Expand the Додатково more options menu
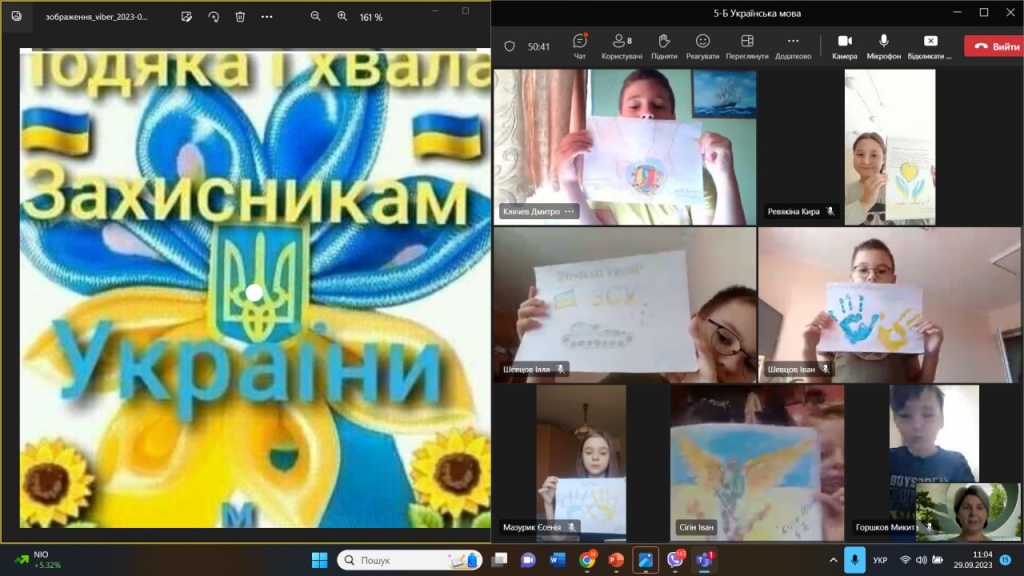 click(x=793, y=45)
